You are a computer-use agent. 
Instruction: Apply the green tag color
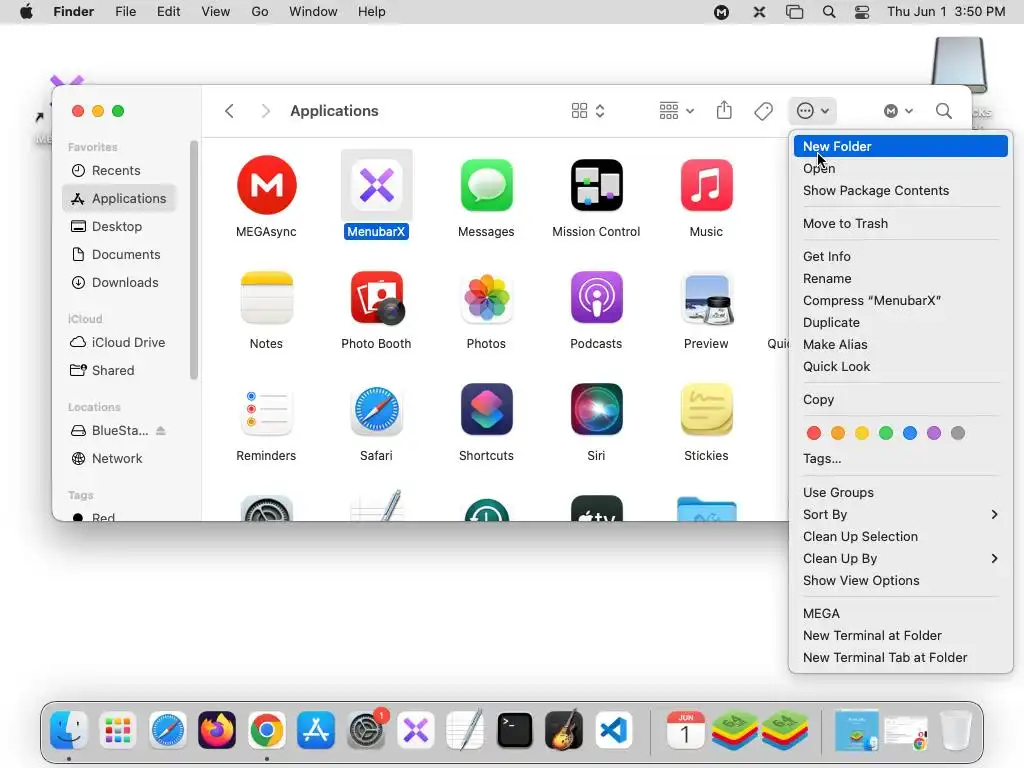tap(886, 433)
